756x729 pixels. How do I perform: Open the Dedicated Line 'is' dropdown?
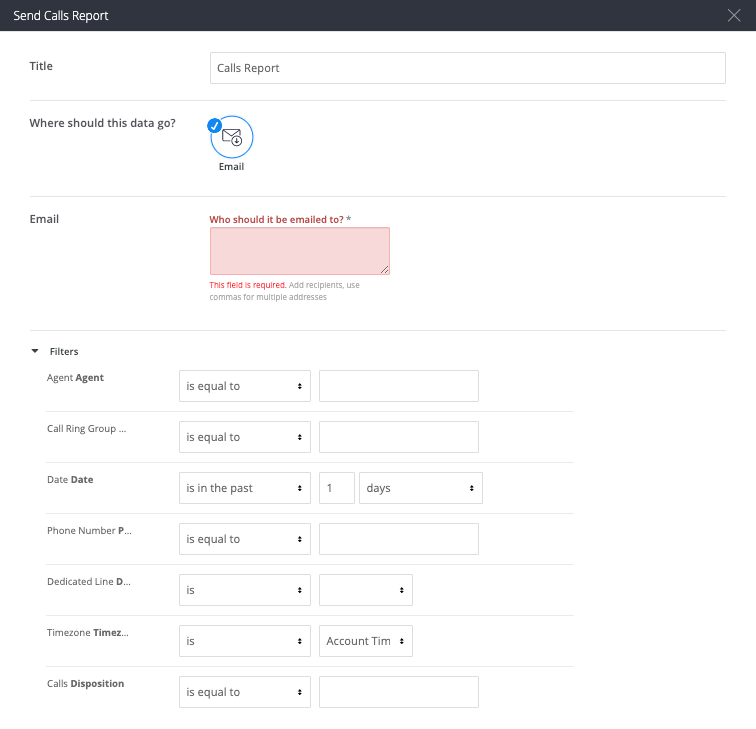245,590
